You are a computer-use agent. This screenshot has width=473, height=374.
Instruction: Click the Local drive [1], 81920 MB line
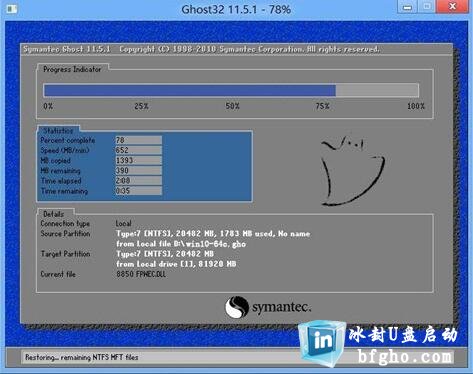[x=176, y=264]
